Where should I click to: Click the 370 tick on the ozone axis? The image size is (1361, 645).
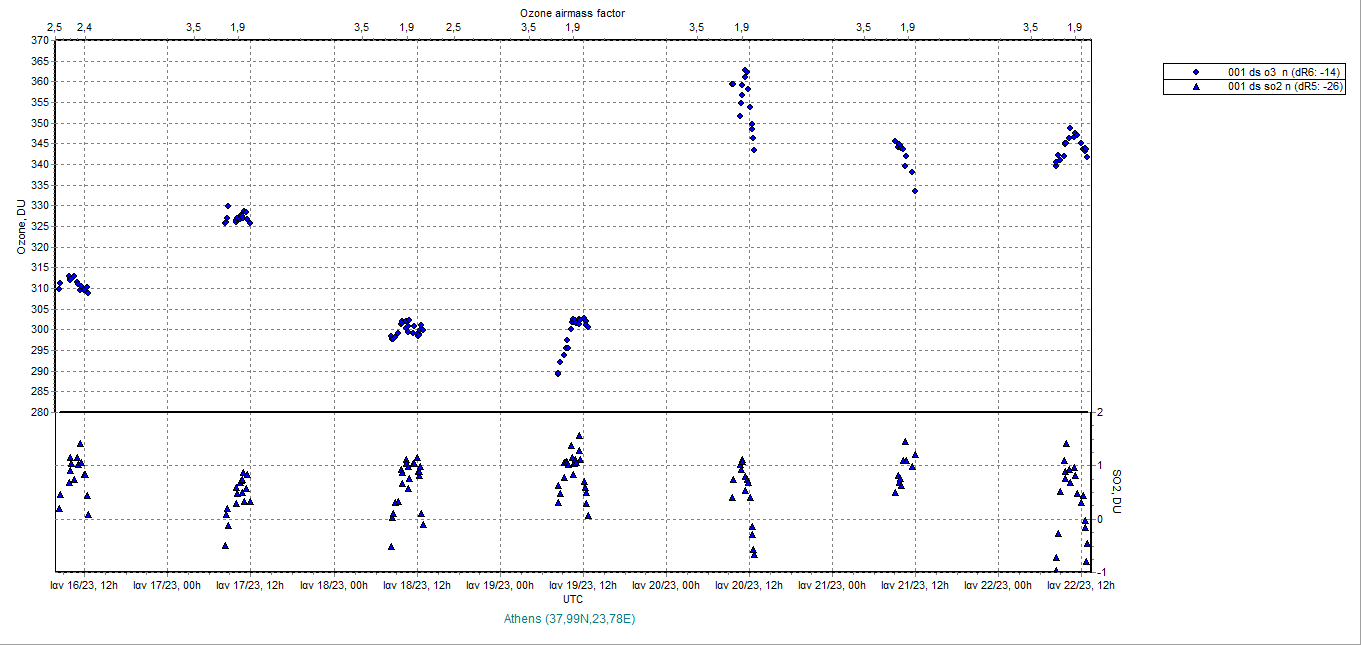pyautogui.click(x=39, y=40)
